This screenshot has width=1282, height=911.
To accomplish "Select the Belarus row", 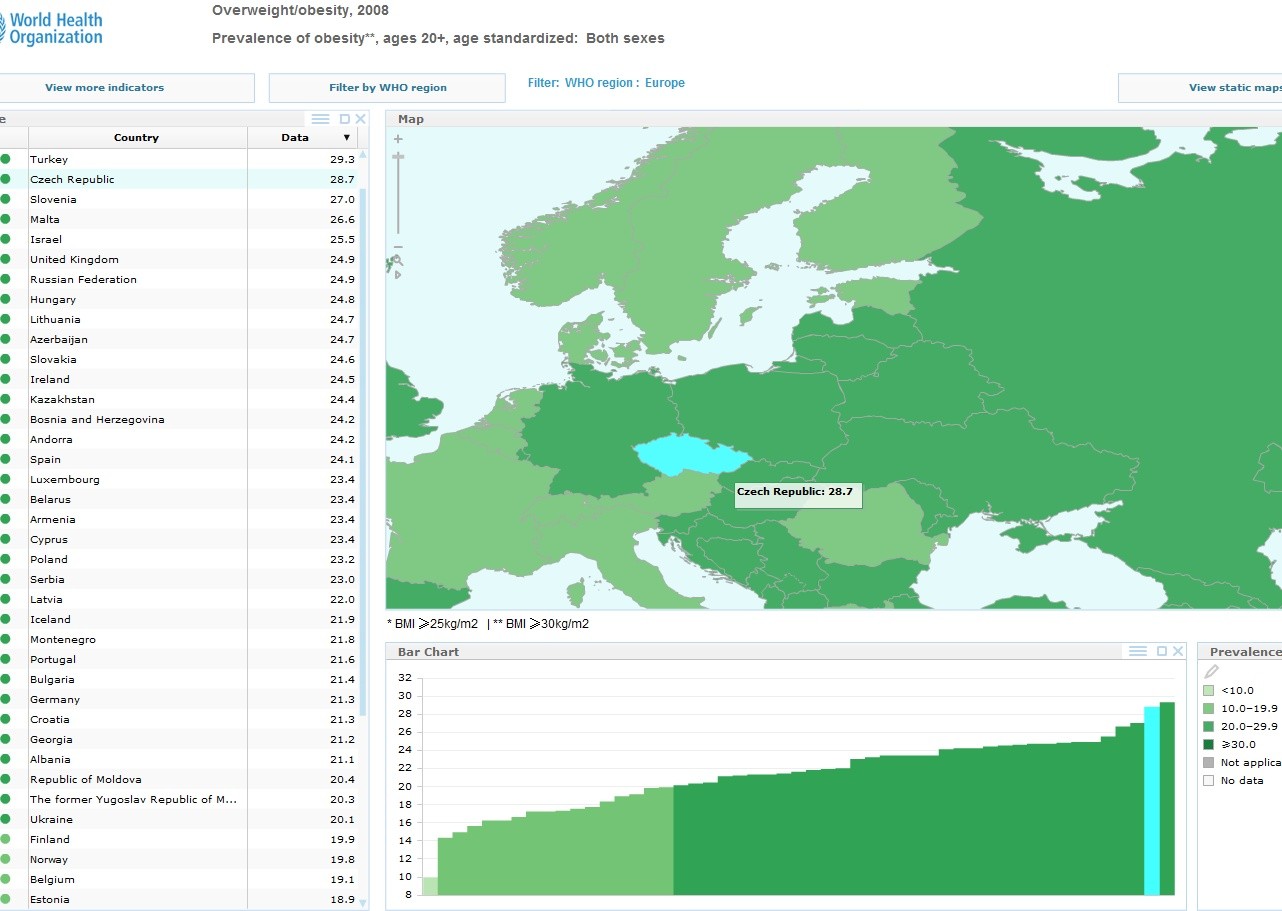I will (x=179, y=499).
